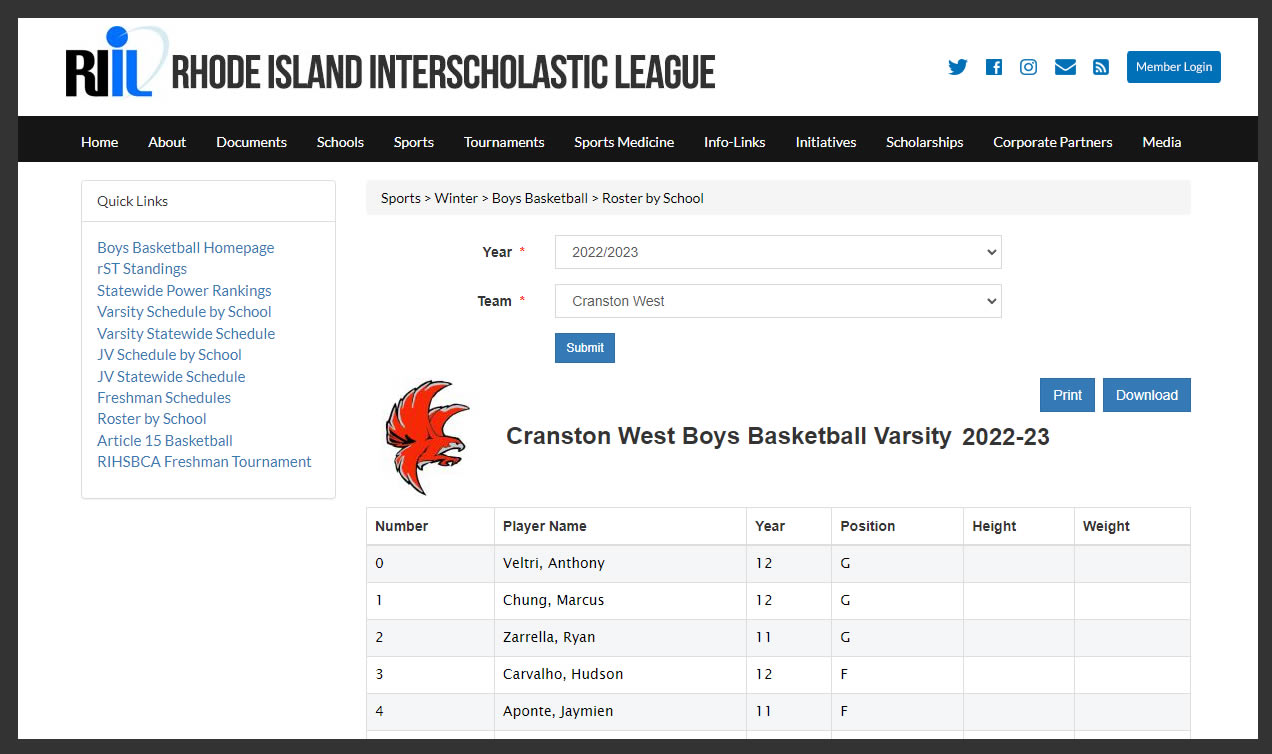1272x754 pixels.
Task: Open the Year dropdown showing 2022/2023
Action: tap(778, 252)
